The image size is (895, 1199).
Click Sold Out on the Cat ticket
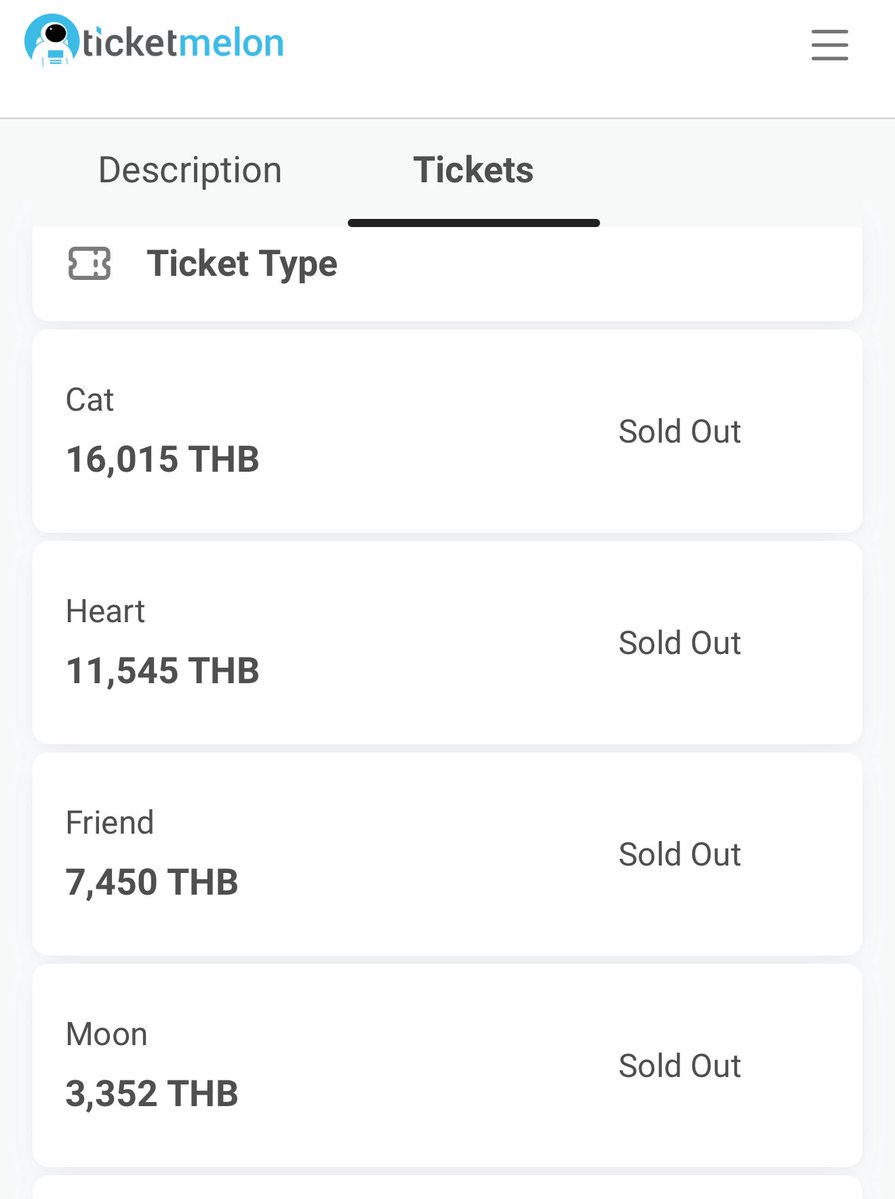[x=679, y=431]
